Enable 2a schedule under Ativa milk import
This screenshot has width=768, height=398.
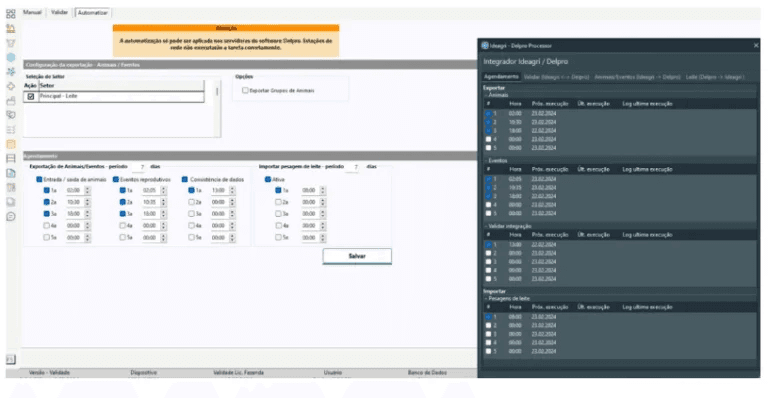tap(278, 202)
